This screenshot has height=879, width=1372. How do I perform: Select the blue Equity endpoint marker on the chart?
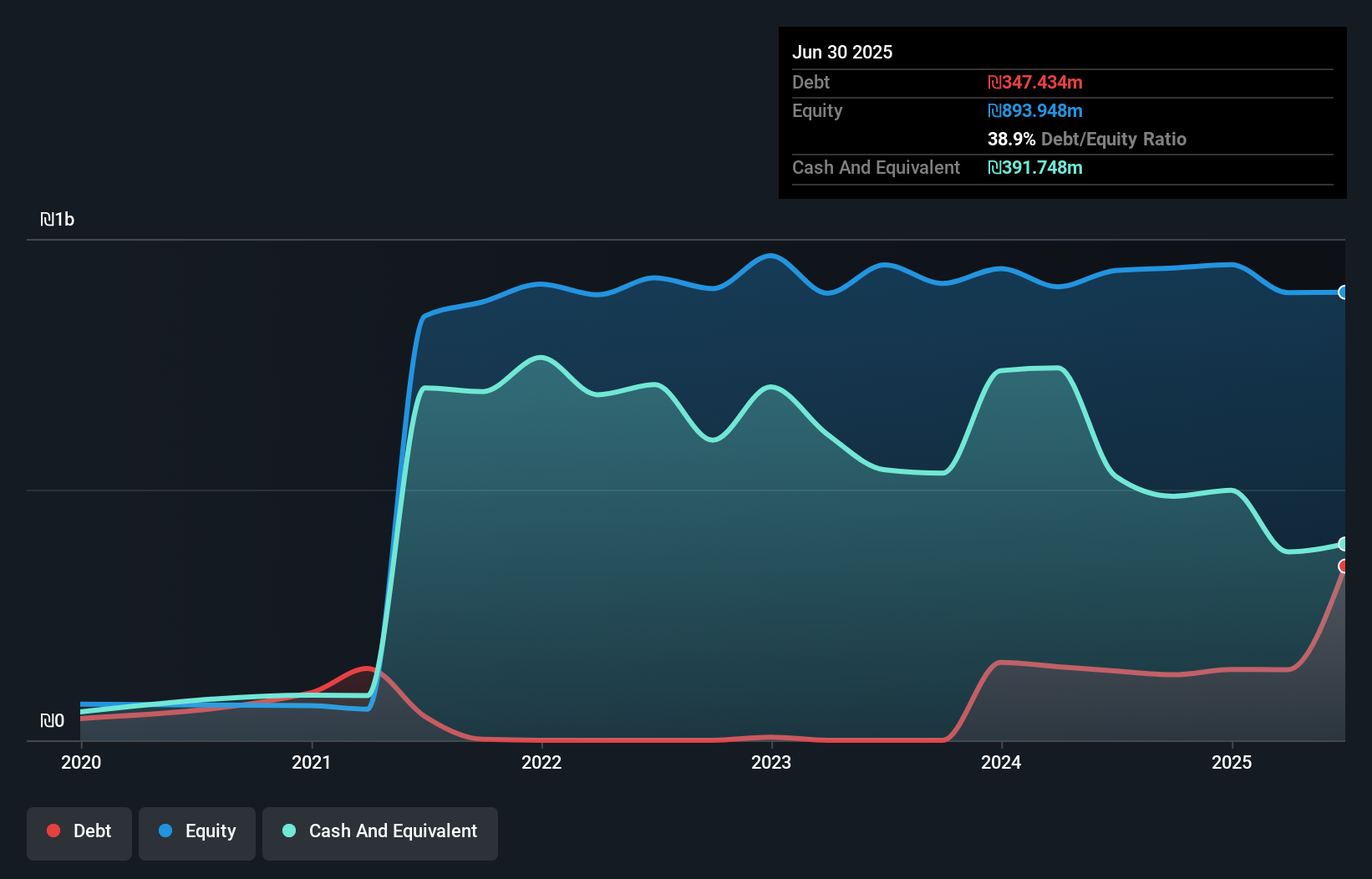point(1344,292)
